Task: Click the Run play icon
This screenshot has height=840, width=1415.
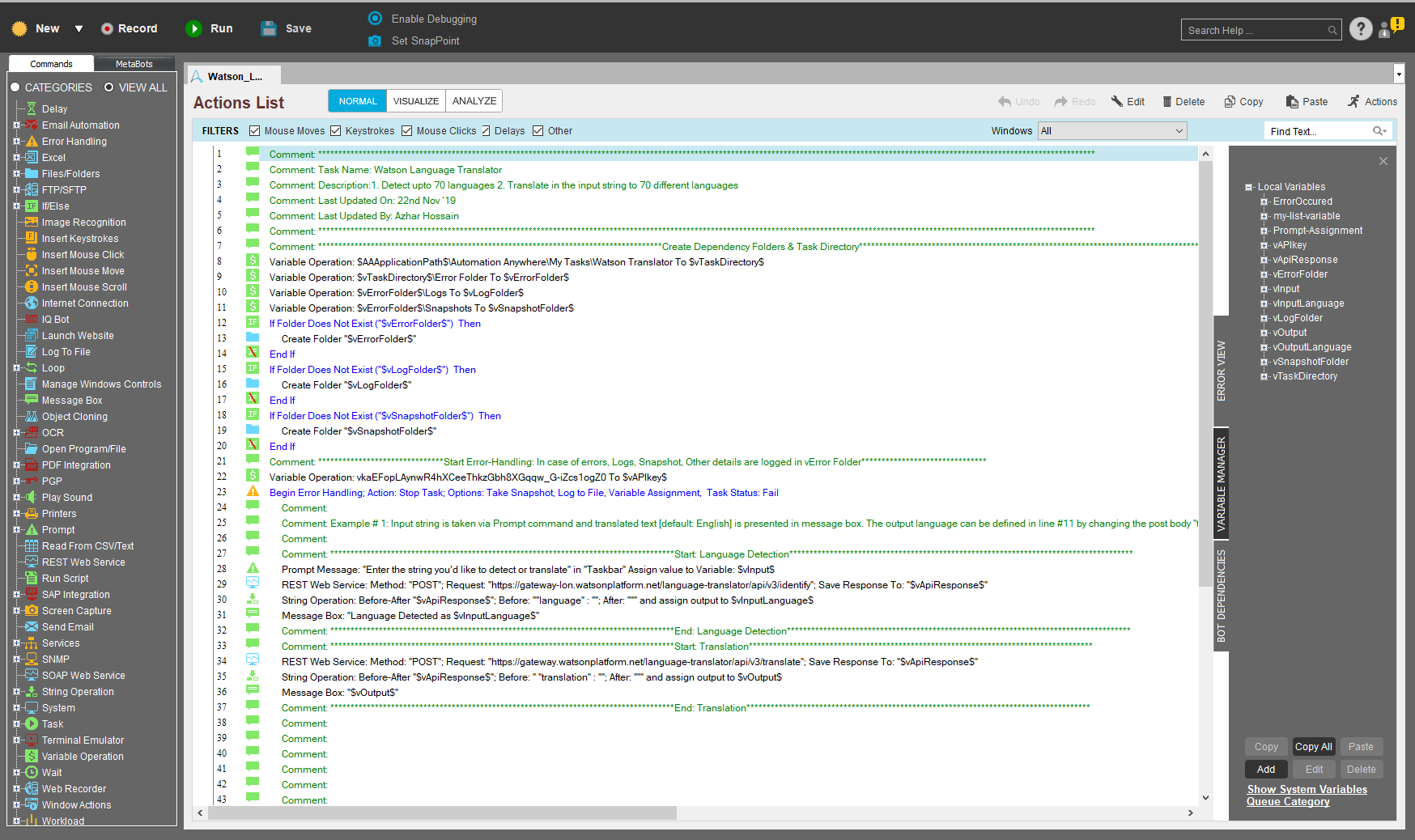Action: click(x=193, y=28)
